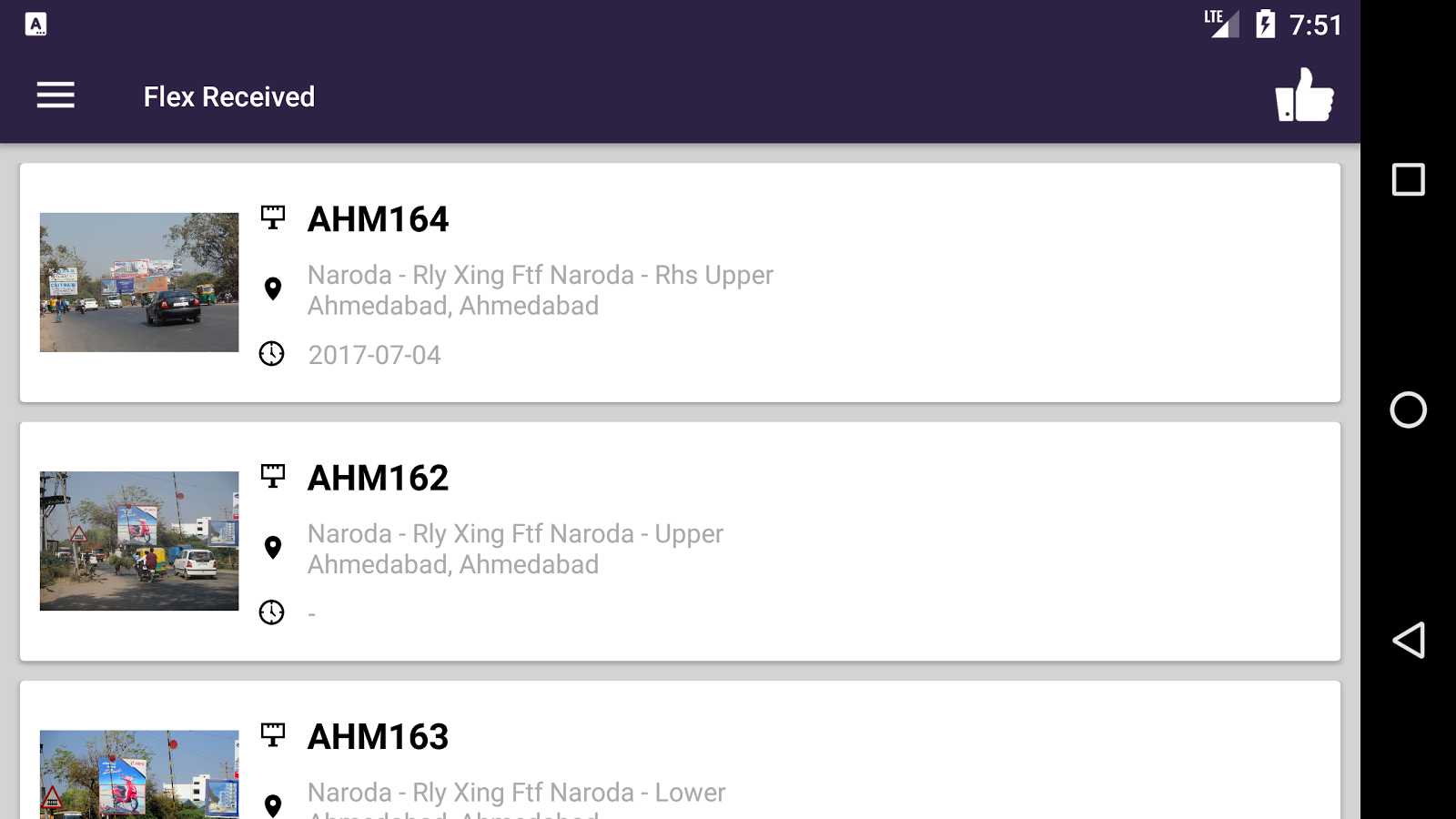Click the billboard icon beside AHM163
The width and height of the screenshot is (1456, 819).
pyautogui.click(x=272, y=734)
